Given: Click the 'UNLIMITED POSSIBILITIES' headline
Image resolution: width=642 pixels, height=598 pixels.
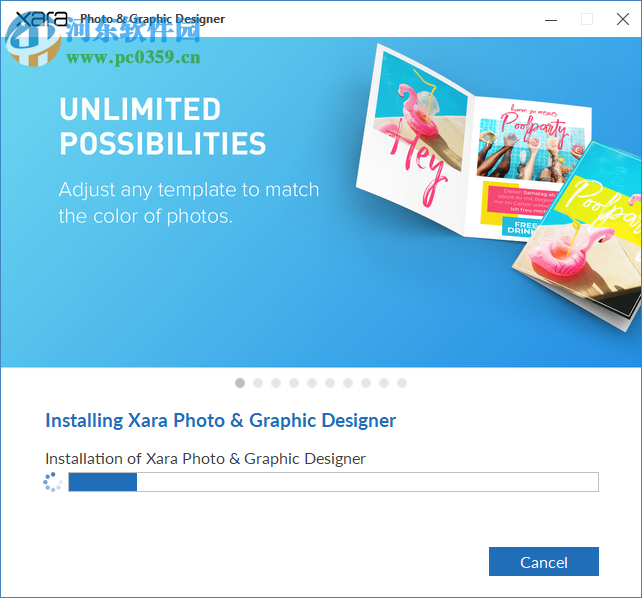Looking at the screenshot, I should 163,126.
